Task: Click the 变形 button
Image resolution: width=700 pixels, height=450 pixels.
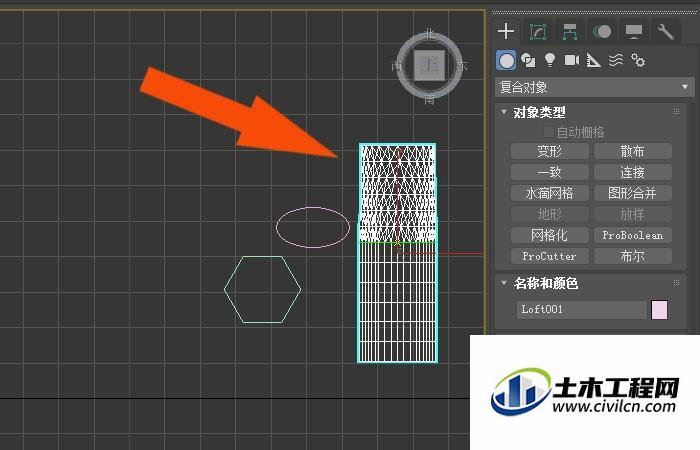Action: 550,151
